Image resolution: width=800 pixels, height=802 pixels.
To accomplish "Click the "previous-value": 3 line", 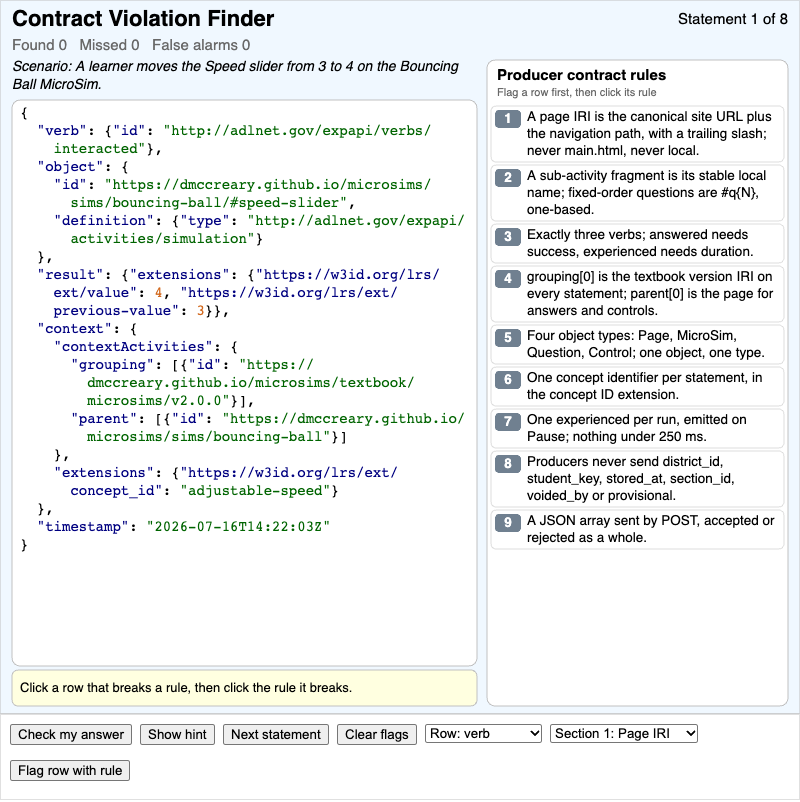I will coord(141,311).
